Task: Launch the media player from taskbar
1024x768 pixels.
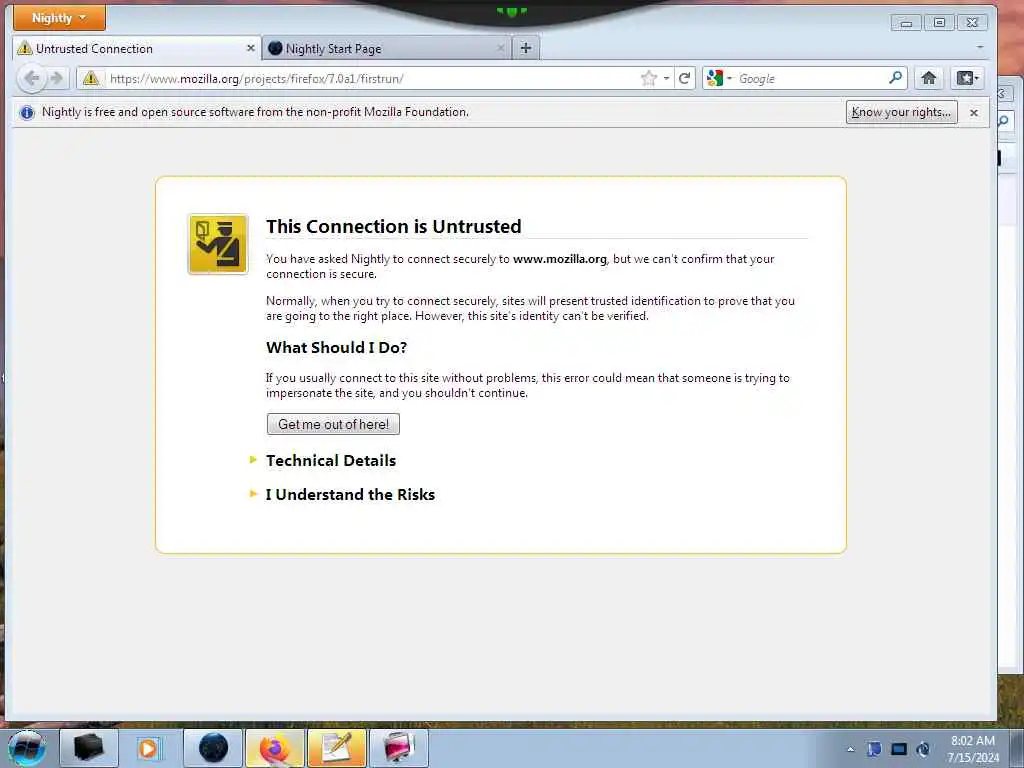Action: click(149, 748)
